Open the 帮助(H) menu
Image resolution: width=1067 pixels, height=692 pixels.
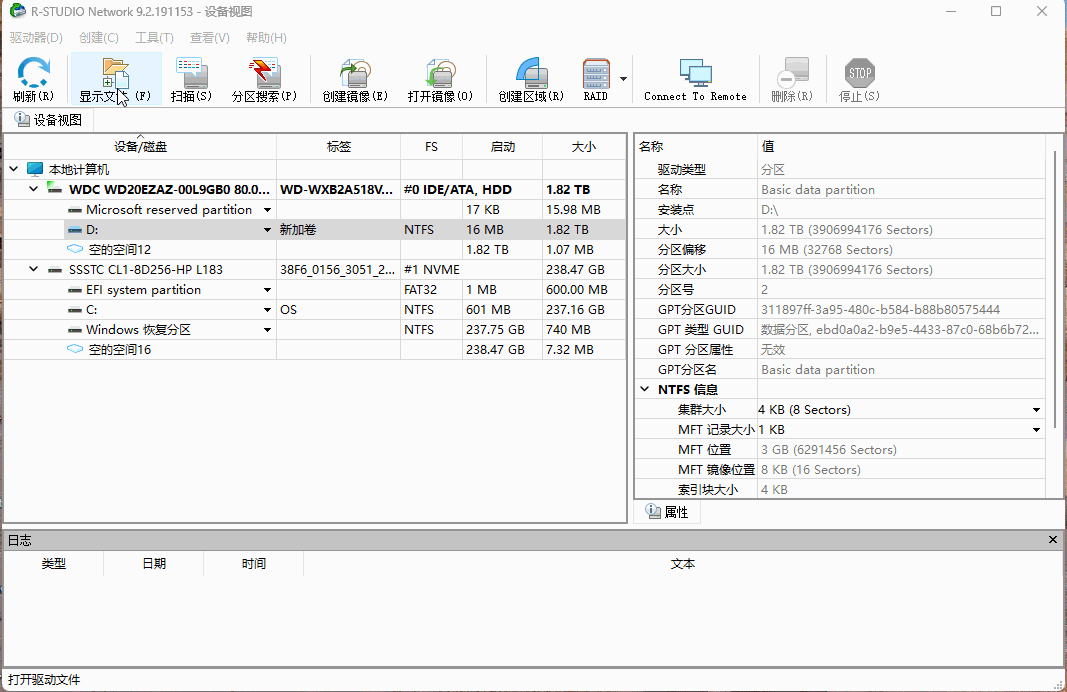(266, 37)
